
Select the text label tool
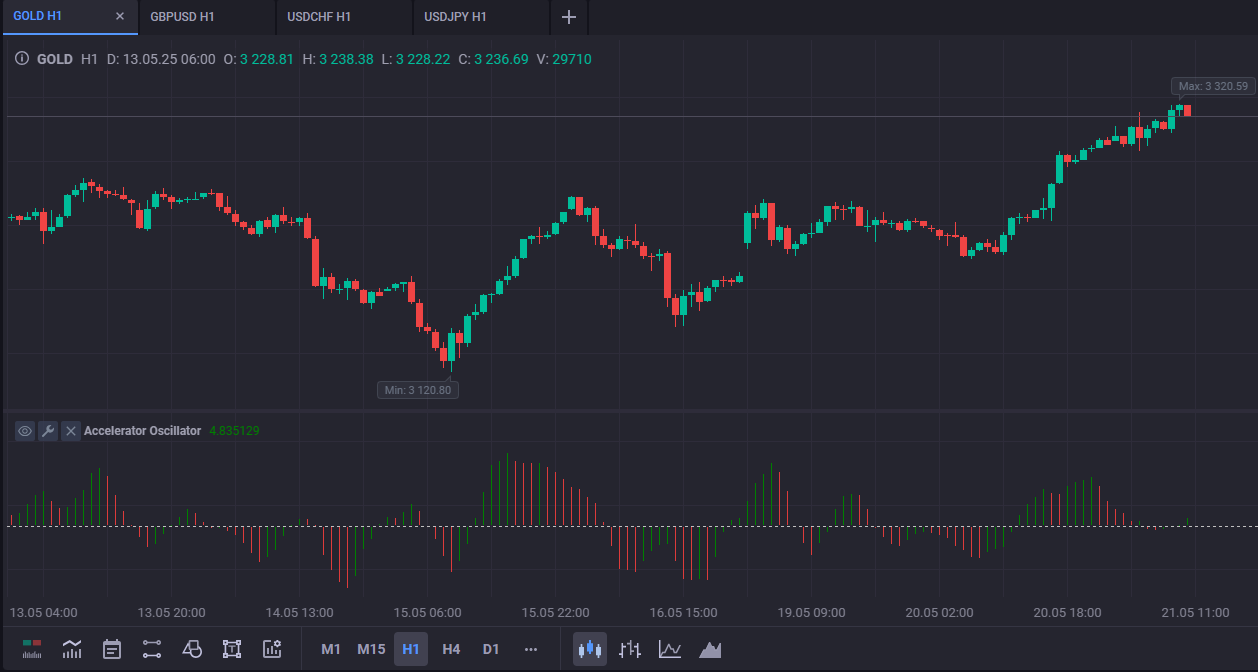click(232, 649)
